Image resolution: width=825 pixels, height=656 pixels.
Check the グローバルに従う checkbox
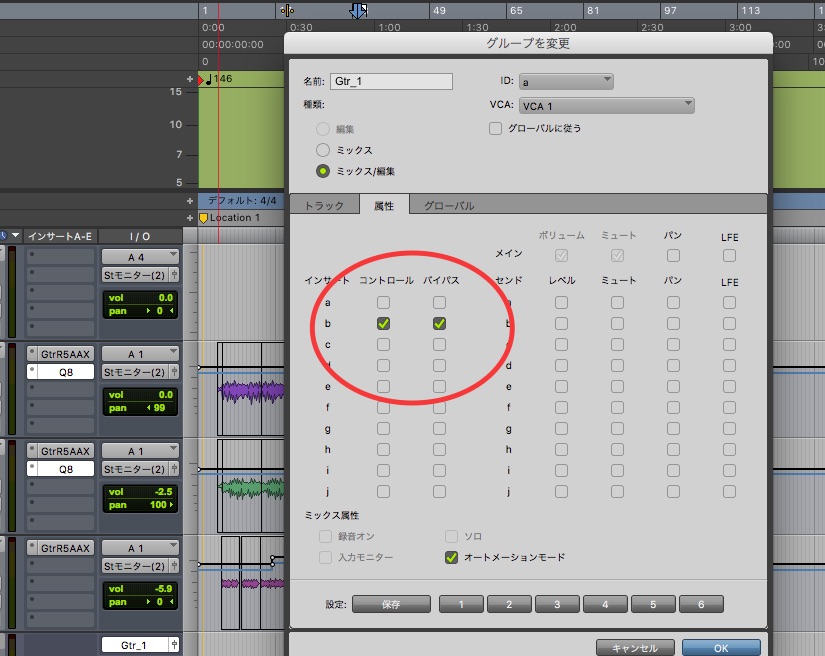[x=495, y=128]
